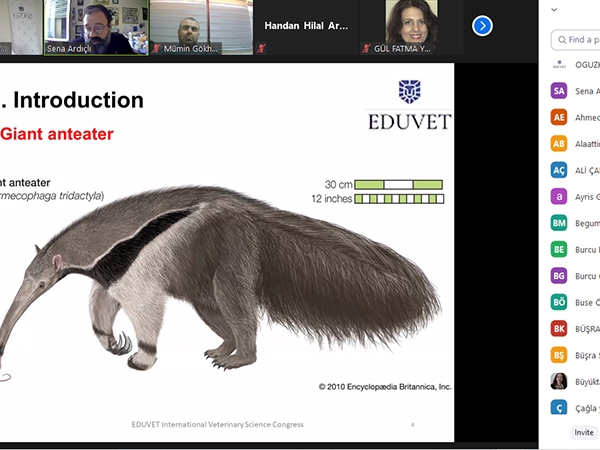Click the Find a participant search field
This screenshot has height=450, width=600.
click(576, 40)
